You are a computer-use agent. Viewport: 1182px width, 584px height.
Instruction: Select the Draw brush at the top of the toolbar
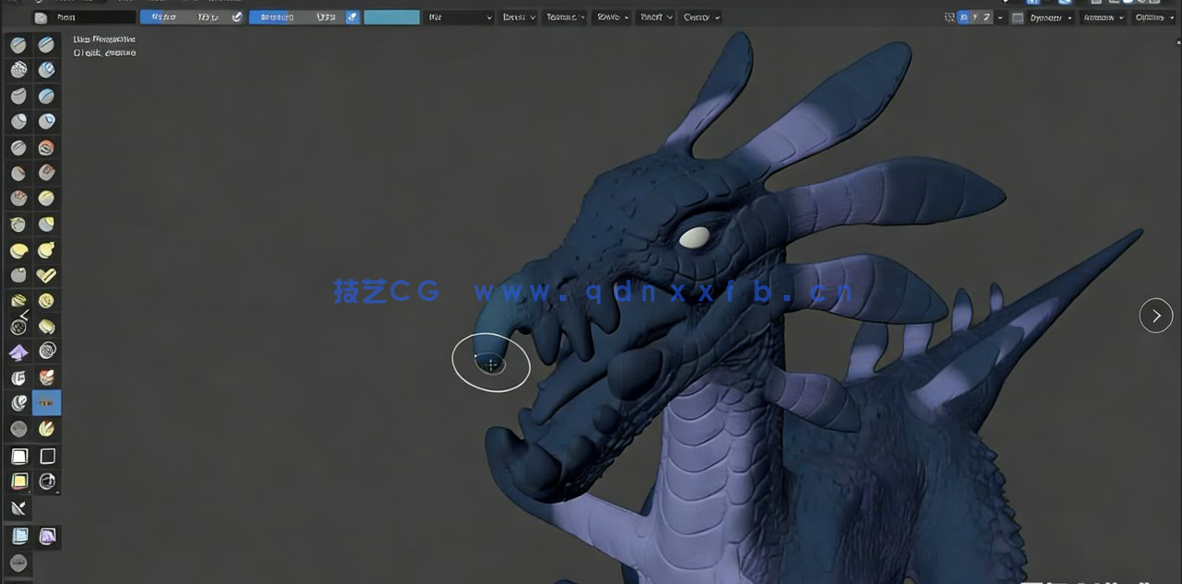17,44
